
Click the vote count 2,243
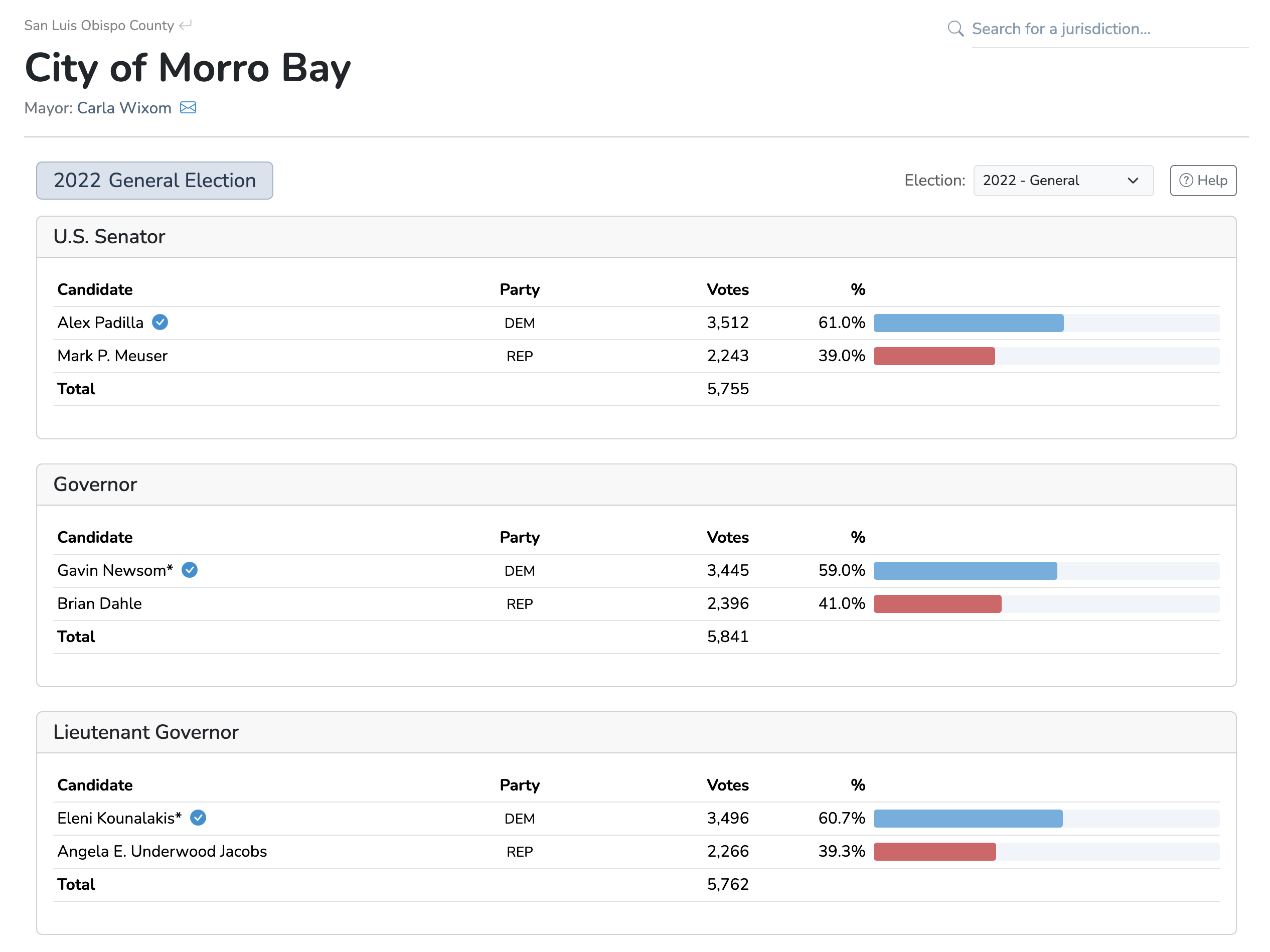pos(727,356)
